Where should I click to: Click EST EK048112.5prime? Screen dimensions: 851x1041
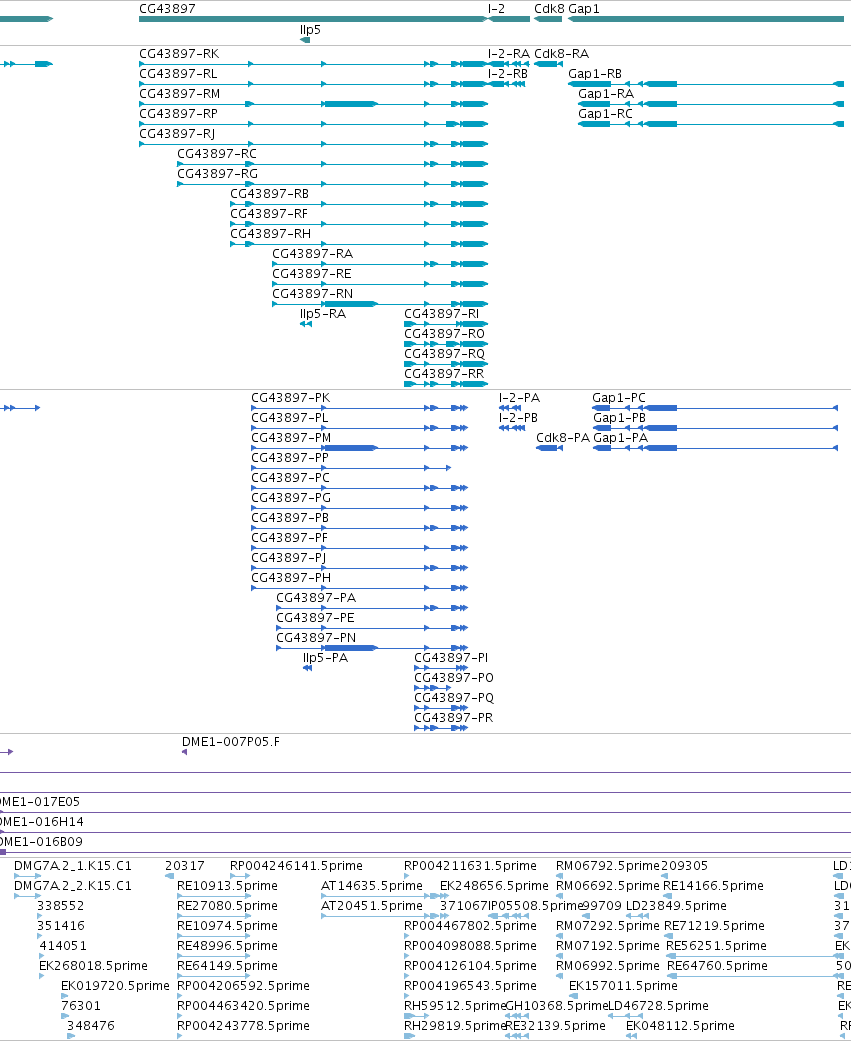tap(680, 1025)
